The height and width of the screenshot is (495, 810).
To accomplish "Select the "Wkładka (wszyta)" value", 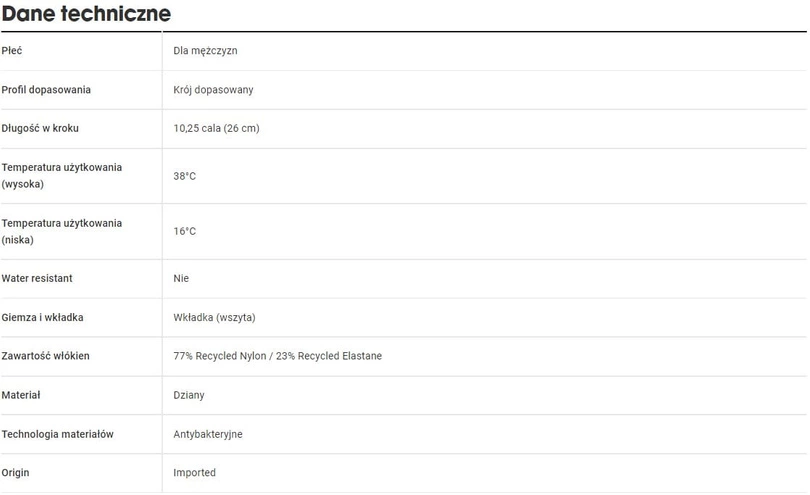I will coord(214,318).
